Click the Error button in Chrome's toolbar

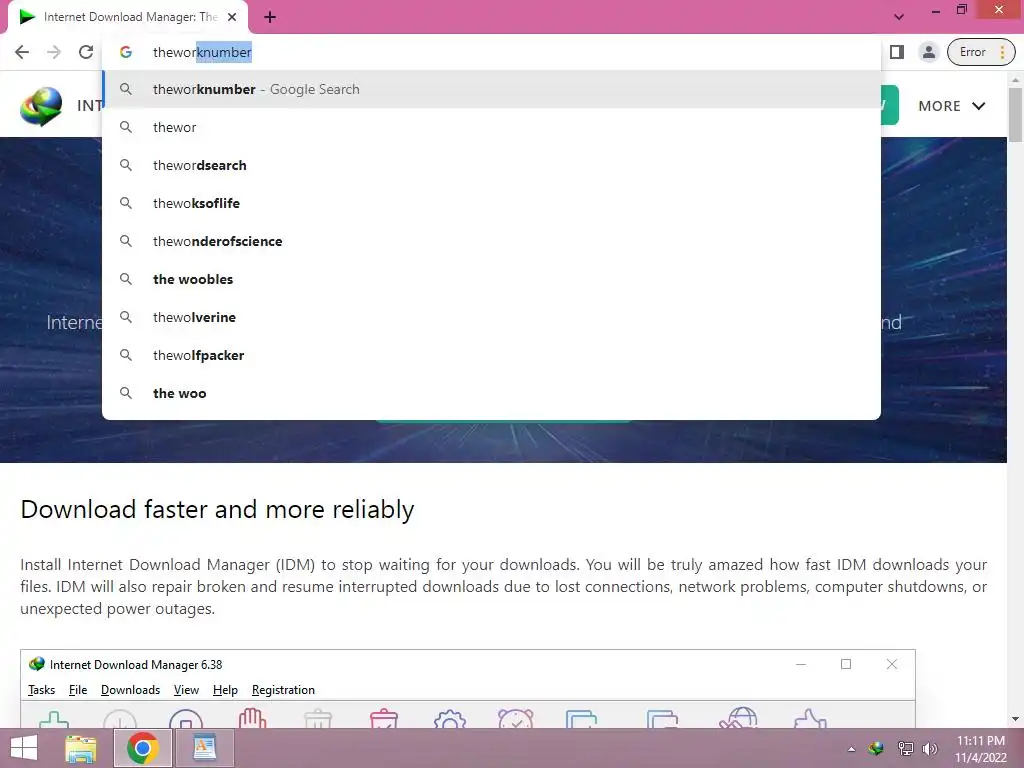coord(981,52)
